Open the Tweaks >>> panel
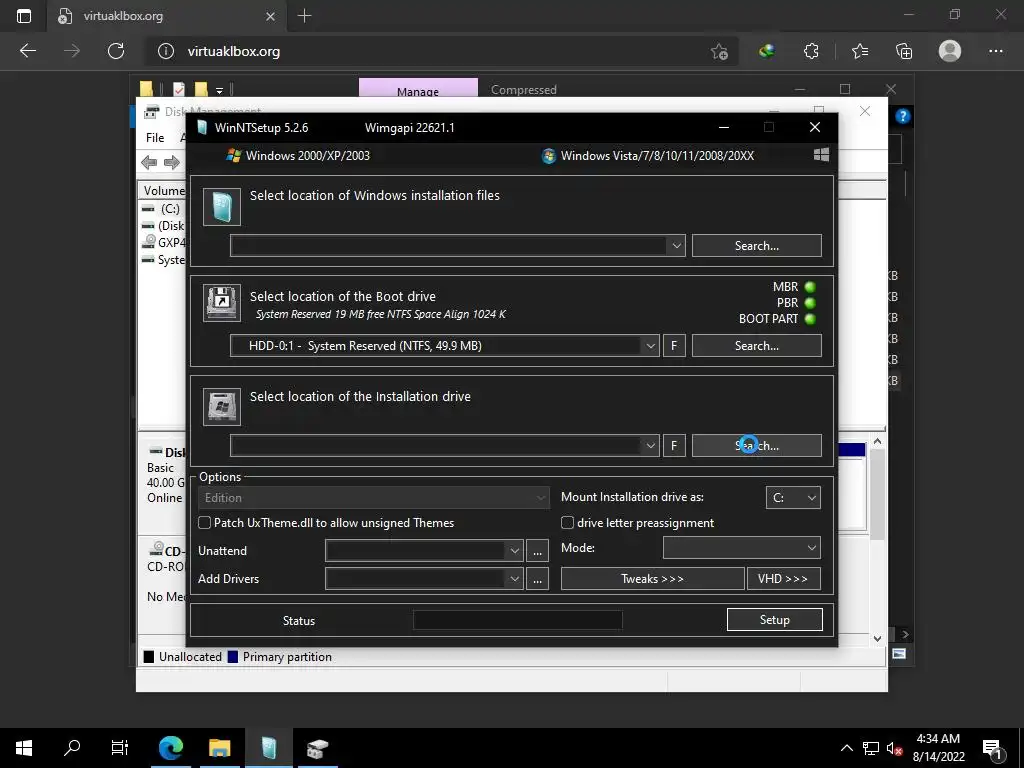Image resolution: width=1024 pixels, height=768 pixels. click(652, 579)
